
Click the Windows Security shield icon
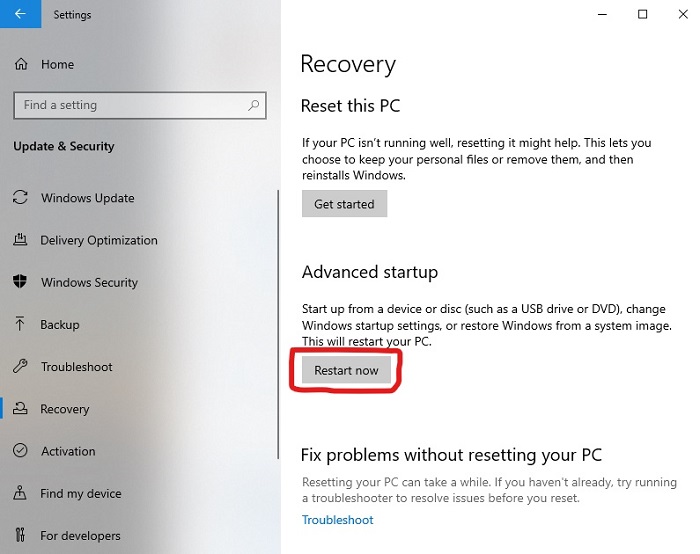click(x=20, y=282)
